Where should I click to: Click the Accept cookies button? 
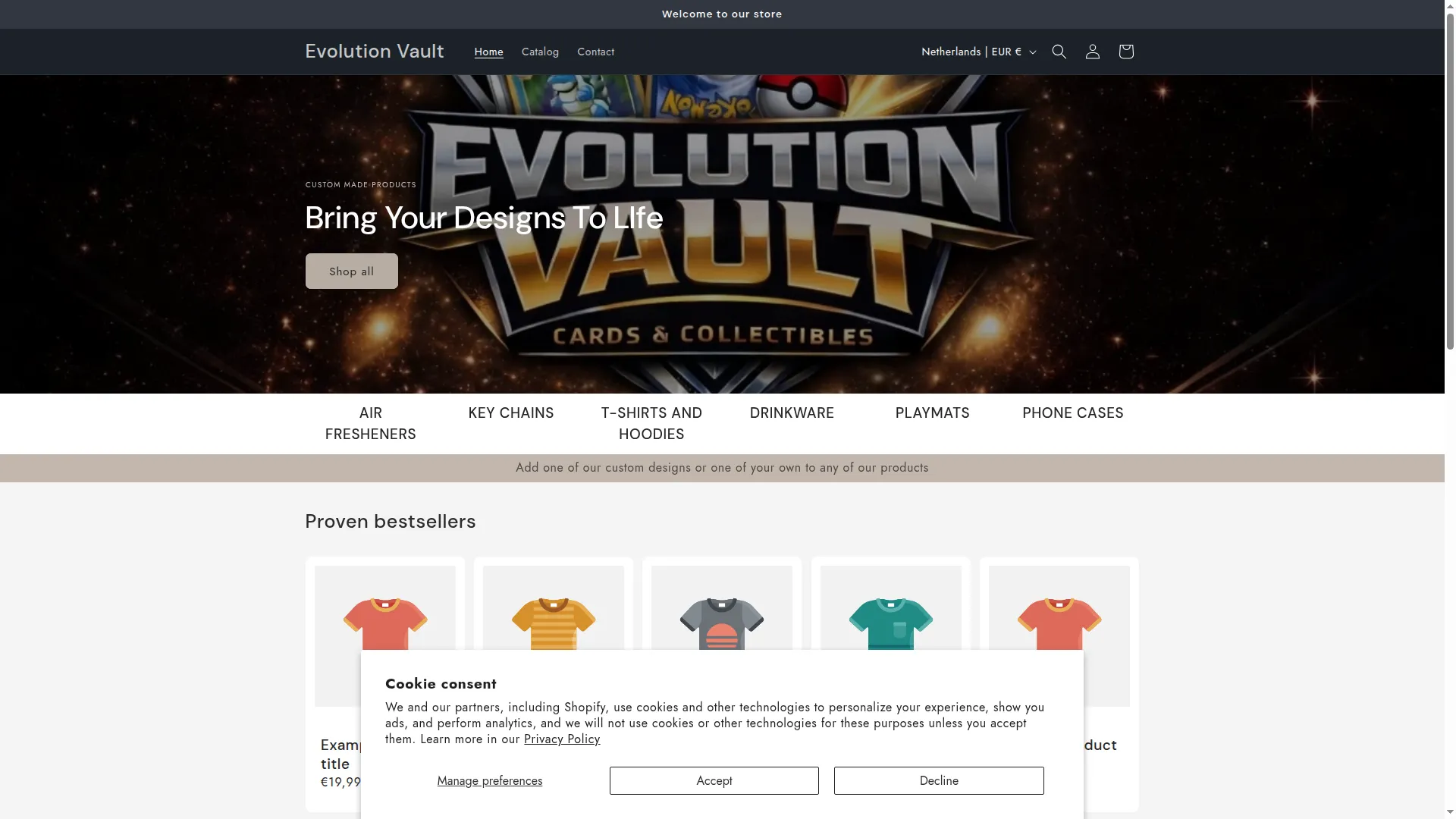tap(714, 780)
